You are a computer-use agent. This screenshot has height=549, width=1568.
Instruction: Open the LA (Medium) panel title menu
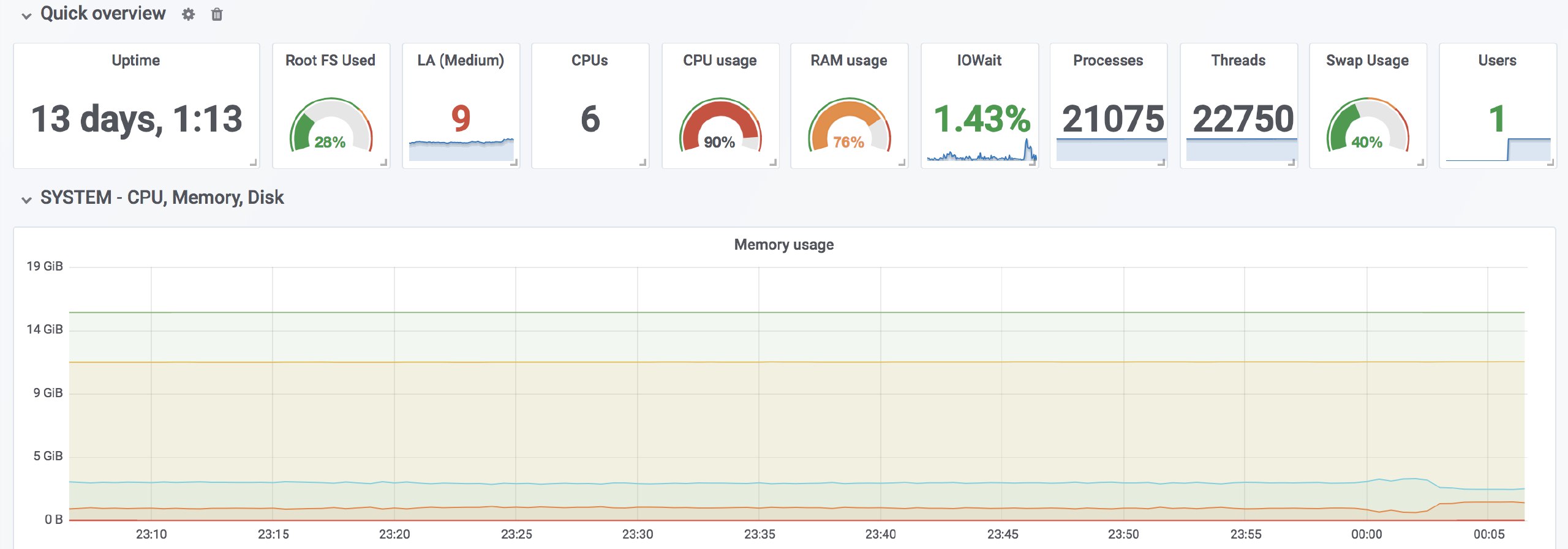coord(461,60)
